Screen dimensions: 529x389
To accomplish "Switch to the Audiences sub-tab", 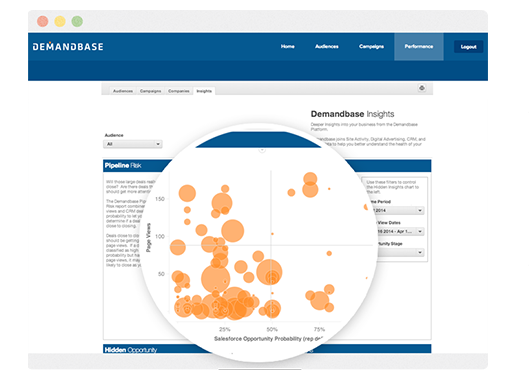I will pos(123,91).
